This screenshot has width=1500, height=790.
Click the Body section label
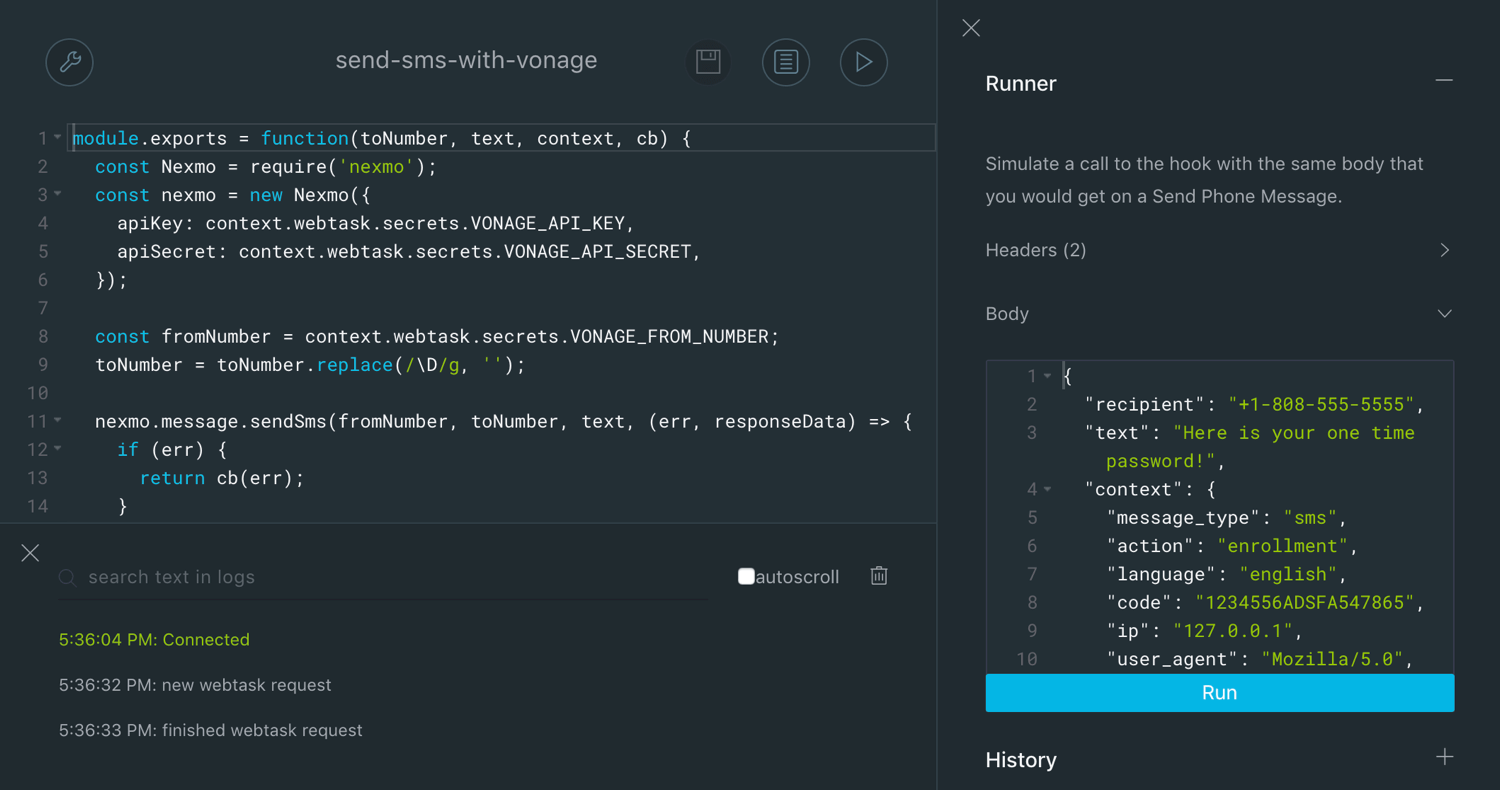coord(1007,314)
